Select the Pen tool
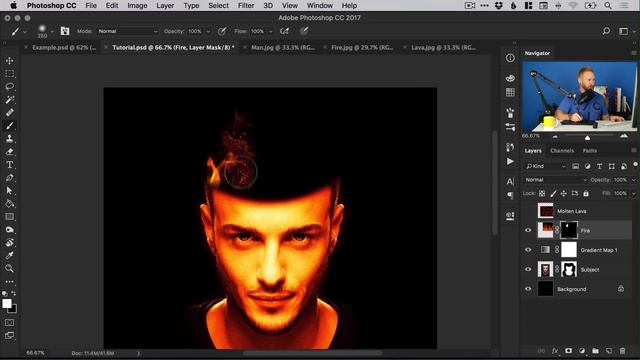 9,178
